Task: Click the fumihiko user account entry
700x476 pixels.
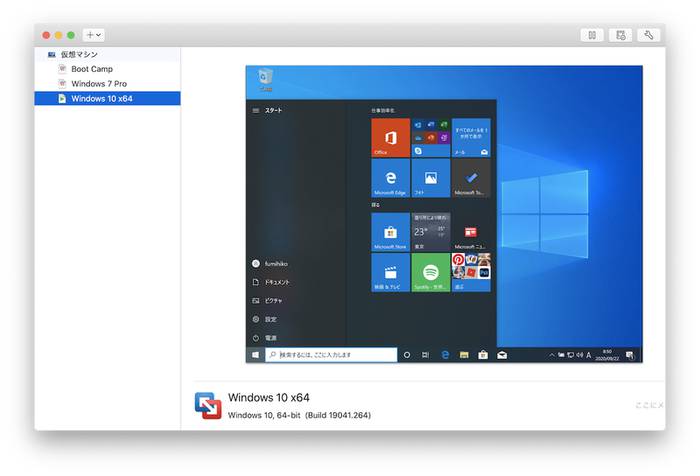Action: 270,264
